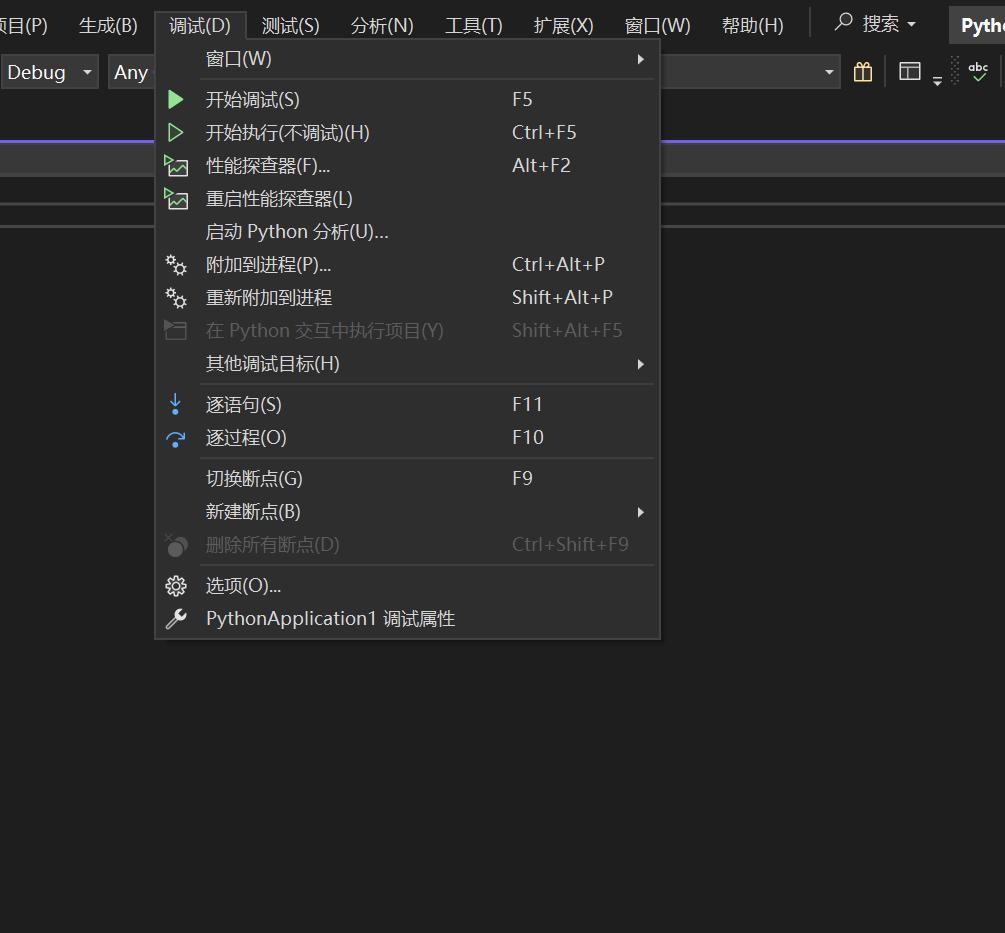
Task: Click the wrench icon for PythonApplication1 debug properties
Action: click(x=176, y=618)
